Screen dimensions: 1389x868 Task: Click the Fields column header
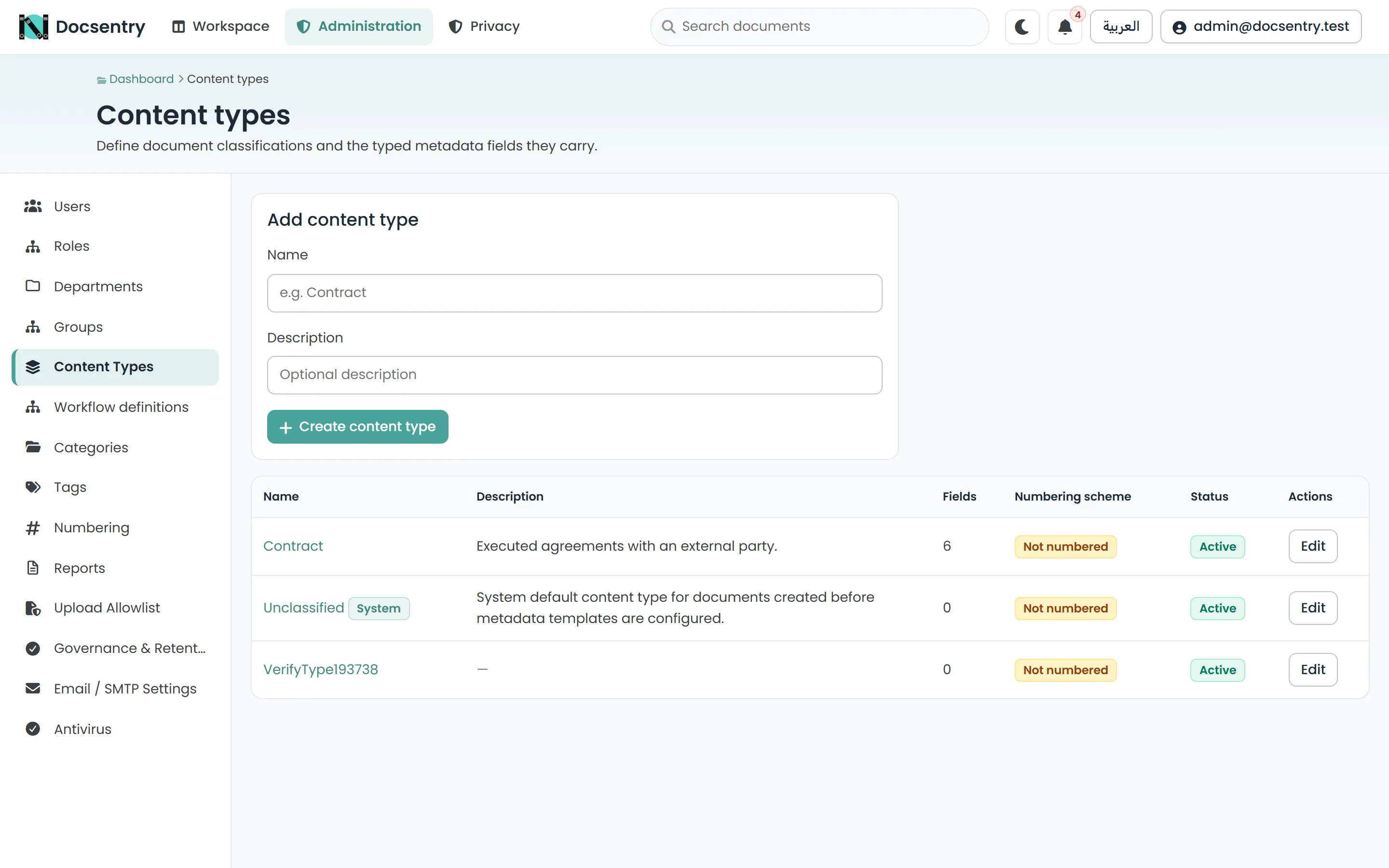(959, 497)
